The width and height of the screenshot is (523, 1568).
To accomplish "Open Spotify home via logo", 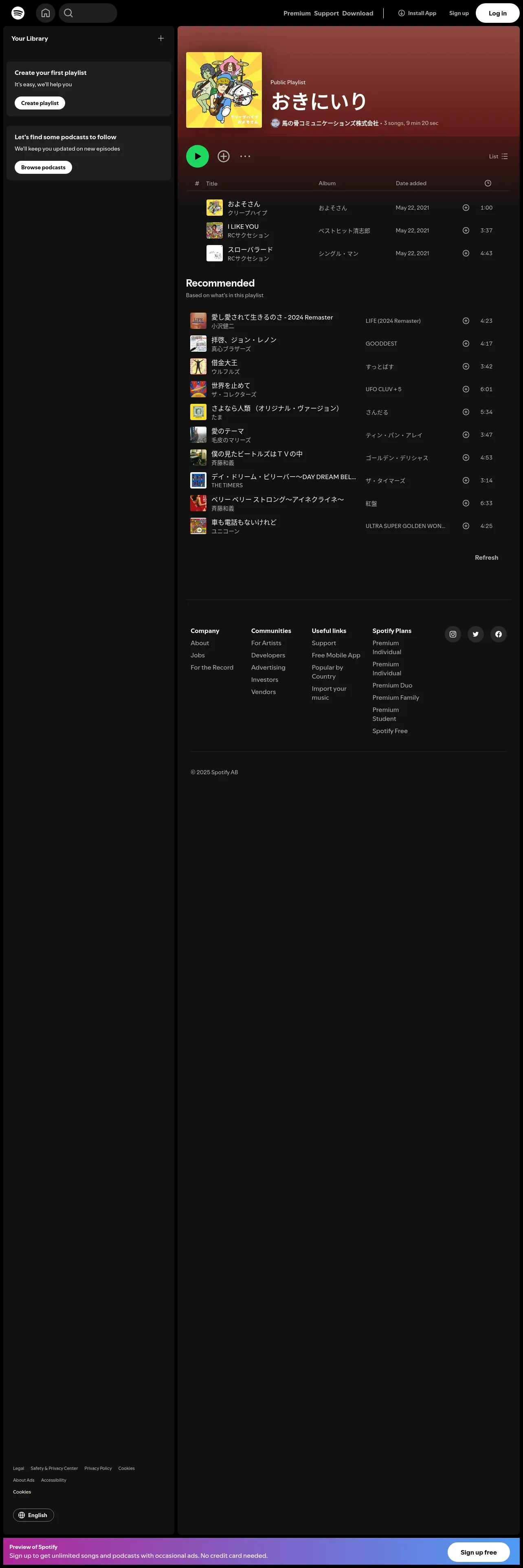I will pyautogui.click(x=18, y=13).
